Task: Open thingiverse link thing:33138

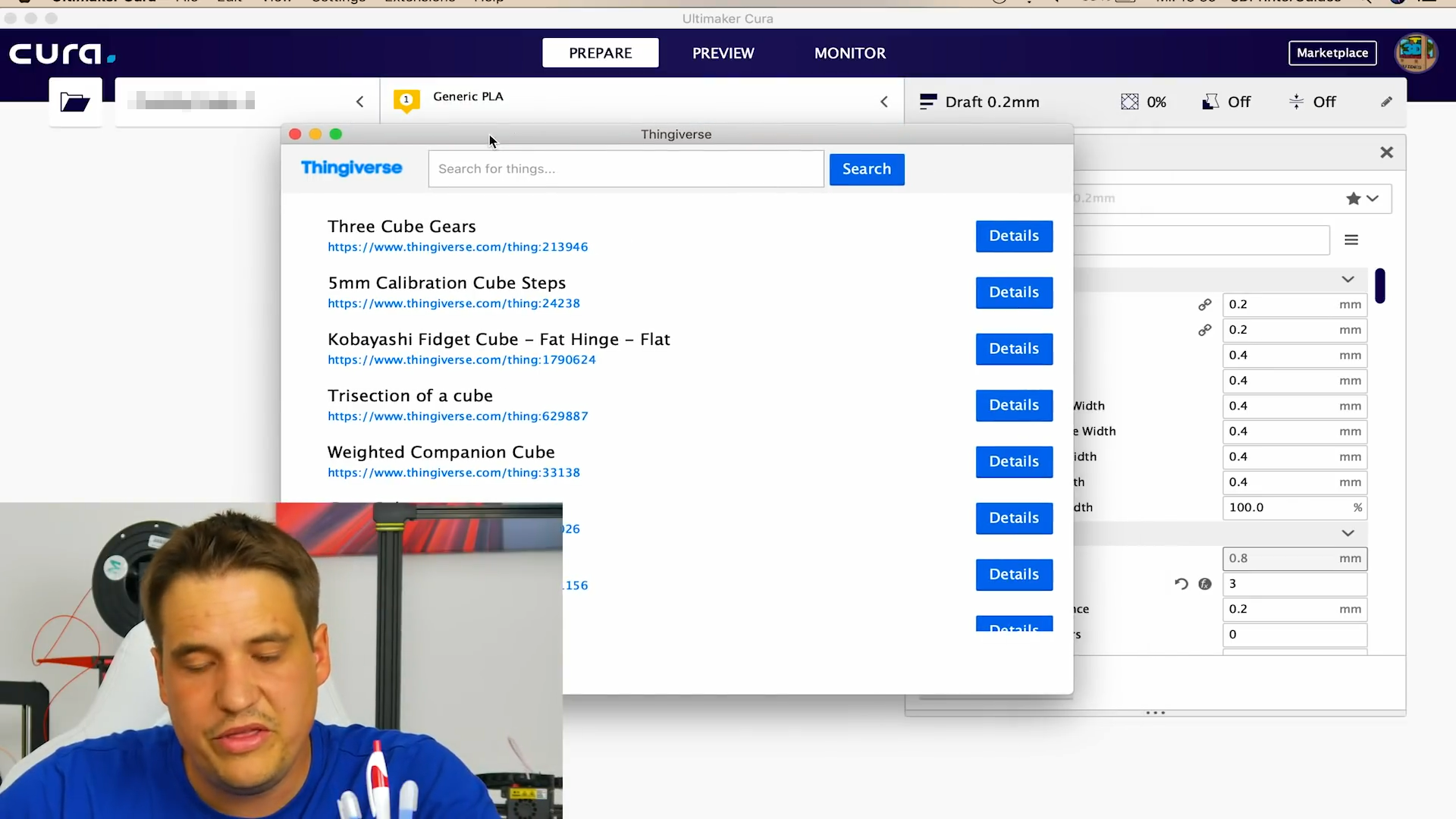Action: (x=453, y=473)
